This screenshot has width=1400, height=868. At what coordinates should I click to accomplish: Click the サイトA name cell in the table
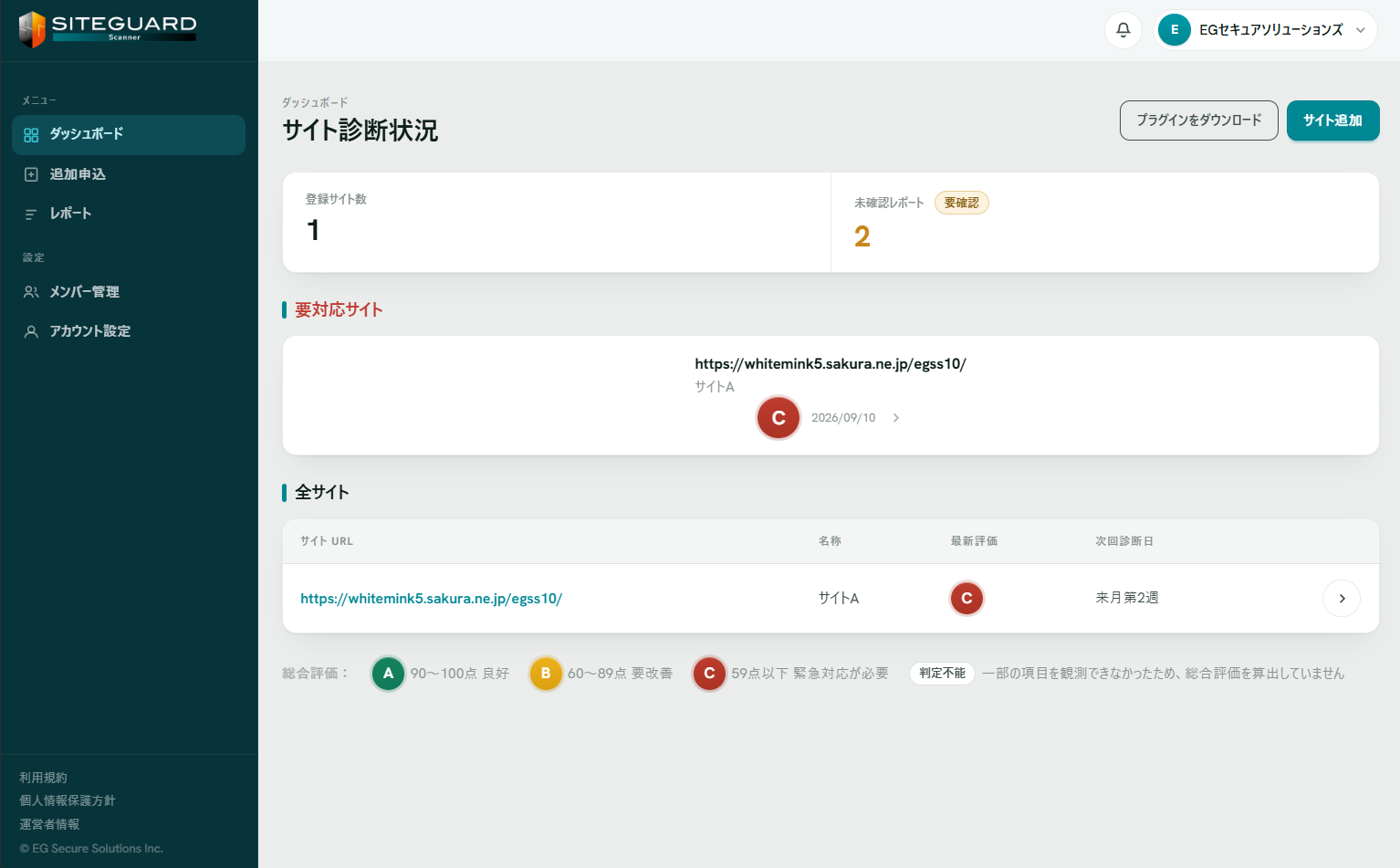click(839, 599)
